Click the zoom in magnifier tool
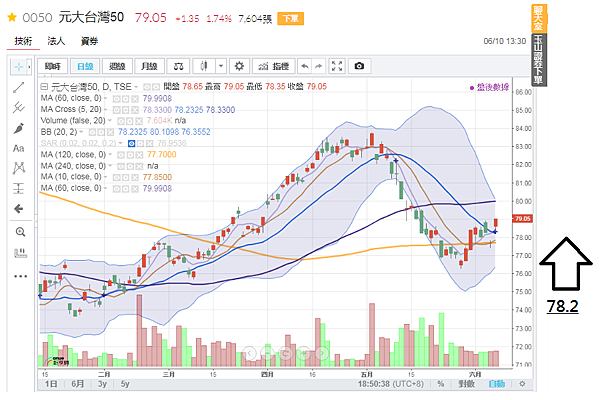The image size is (600, 400). pos(18,231)
